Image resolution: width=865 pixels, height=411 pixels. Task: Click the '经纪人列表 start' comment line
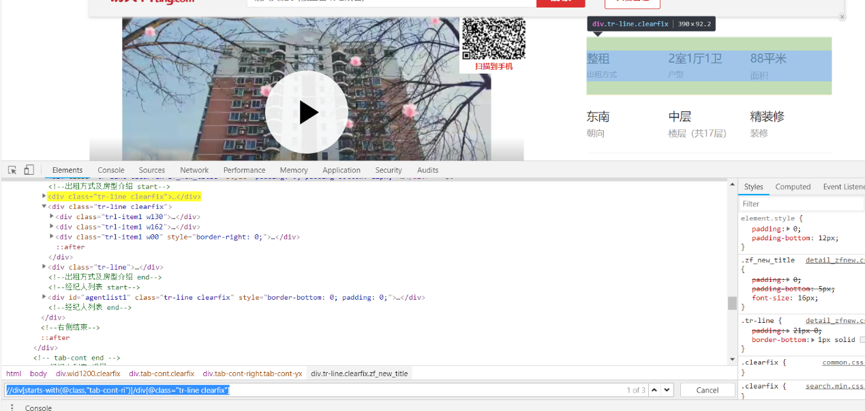[x=94, y=287]
